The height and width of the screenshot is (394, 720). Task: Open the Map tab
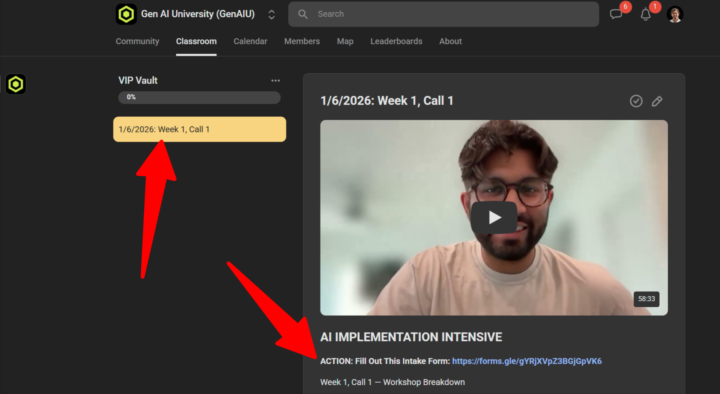[345, 41]
